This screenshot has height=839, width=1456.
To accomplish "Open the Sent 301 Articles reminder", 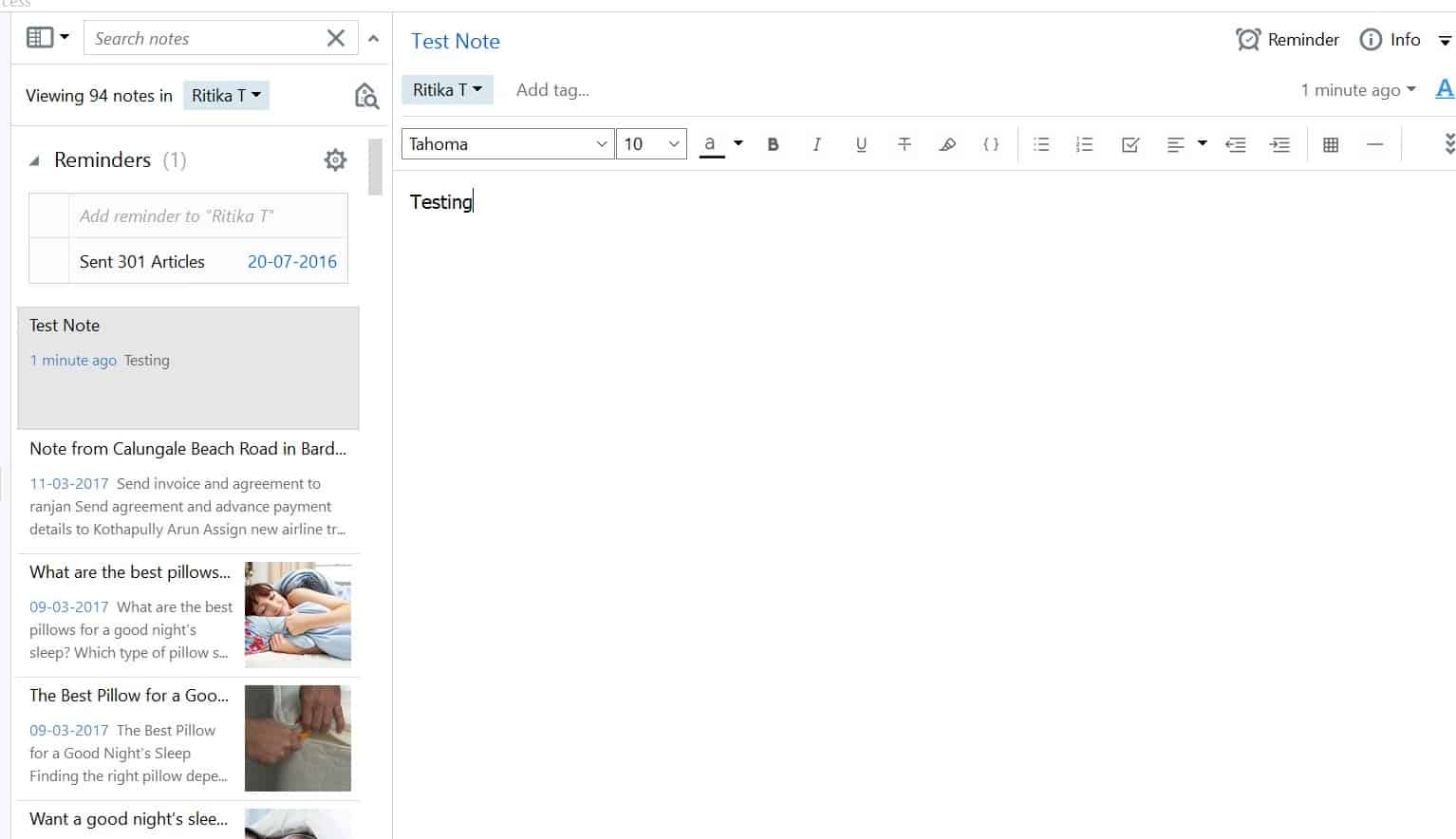I will [142, 262].
